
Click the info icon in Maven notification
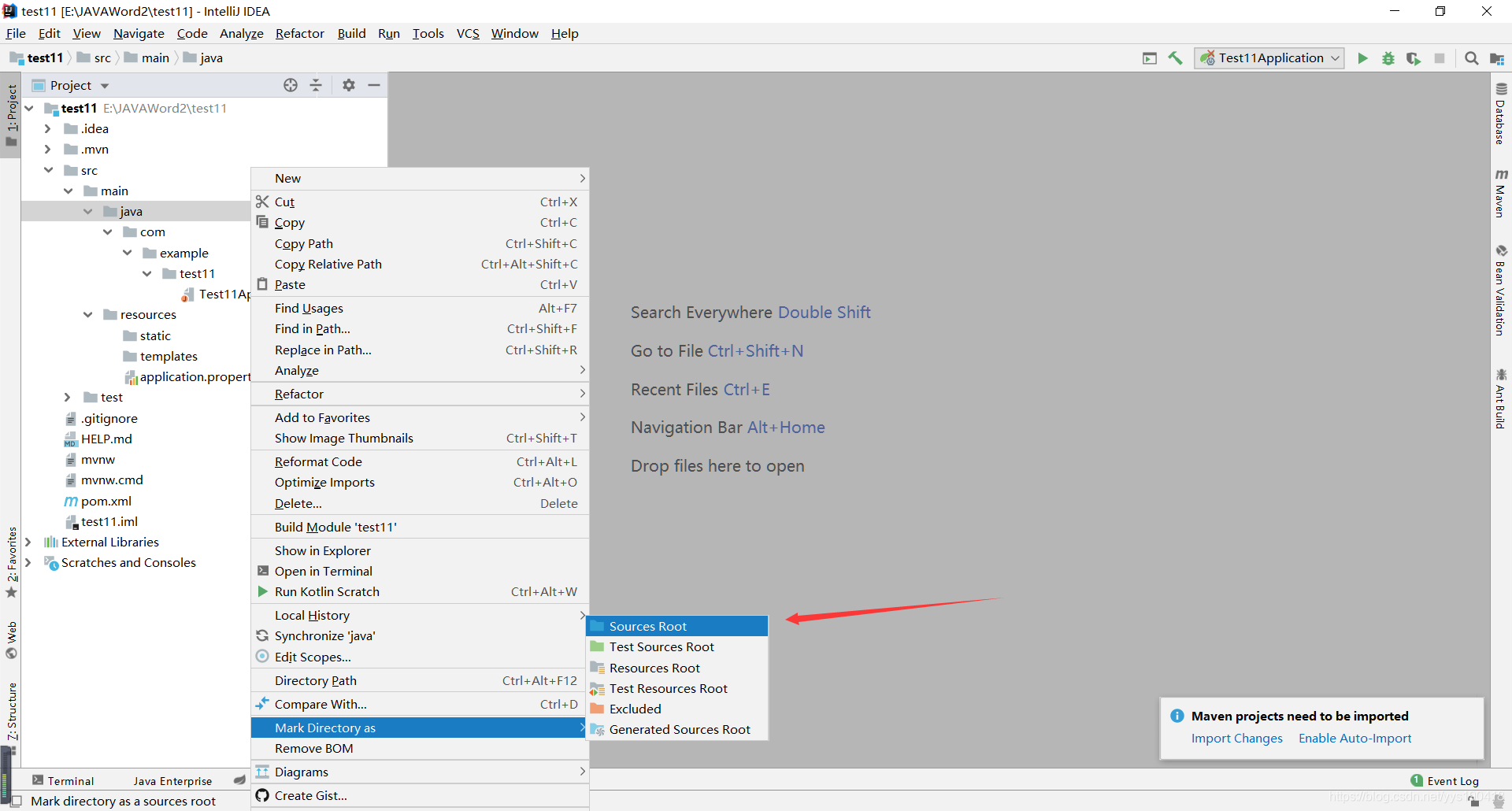[x=1177, y=716]
